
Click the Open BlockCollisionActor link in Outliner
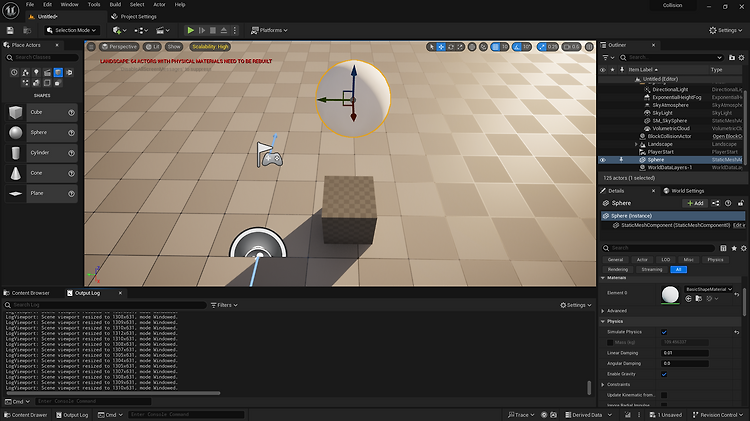pos(727,136)
